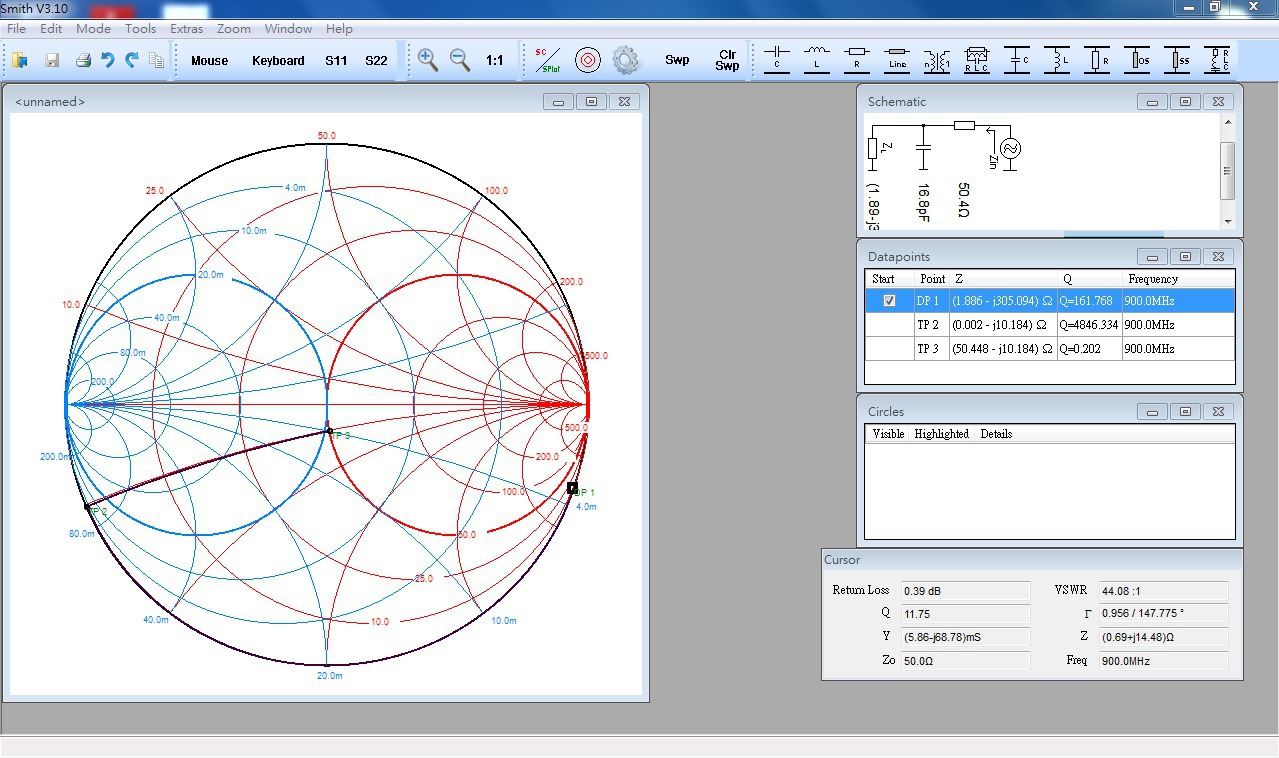Add an open stub (OS) element
This screenshot has width=1279, height=758.
[x=1137, y=60]
